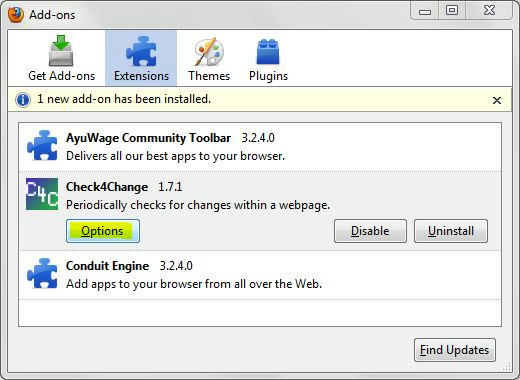Select the Conduit Engine puzzle icon
The image size is (520, 380).
tap(42, 273)
